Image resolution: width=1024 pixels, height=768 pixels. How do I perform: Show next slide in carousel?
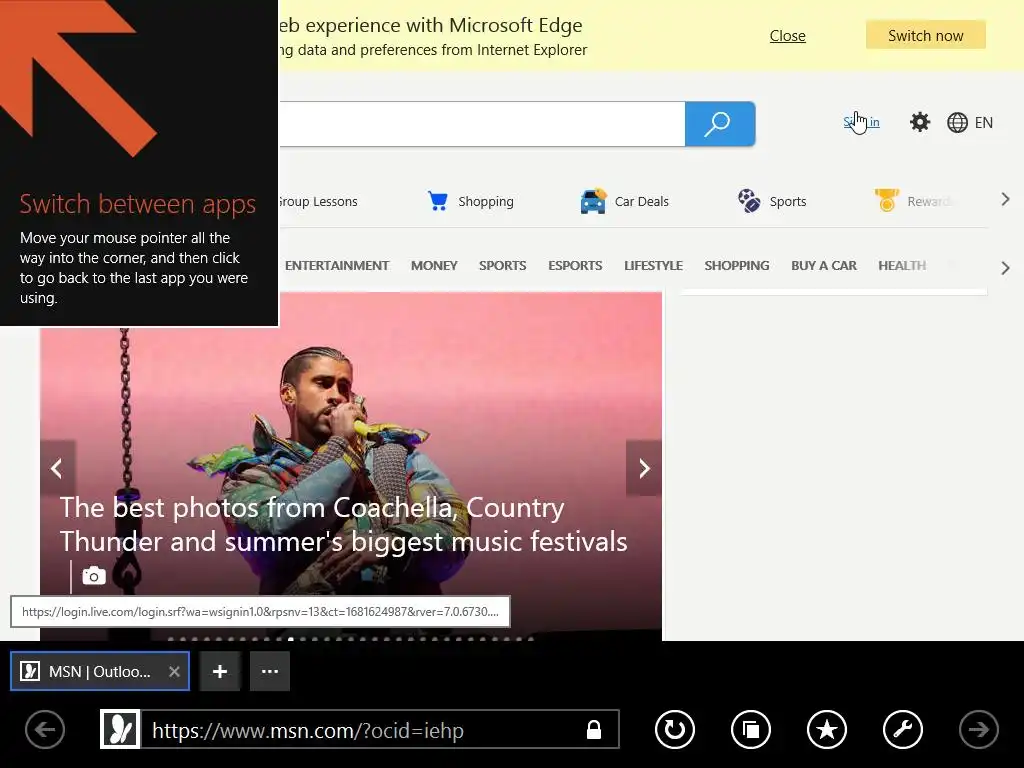644,468
